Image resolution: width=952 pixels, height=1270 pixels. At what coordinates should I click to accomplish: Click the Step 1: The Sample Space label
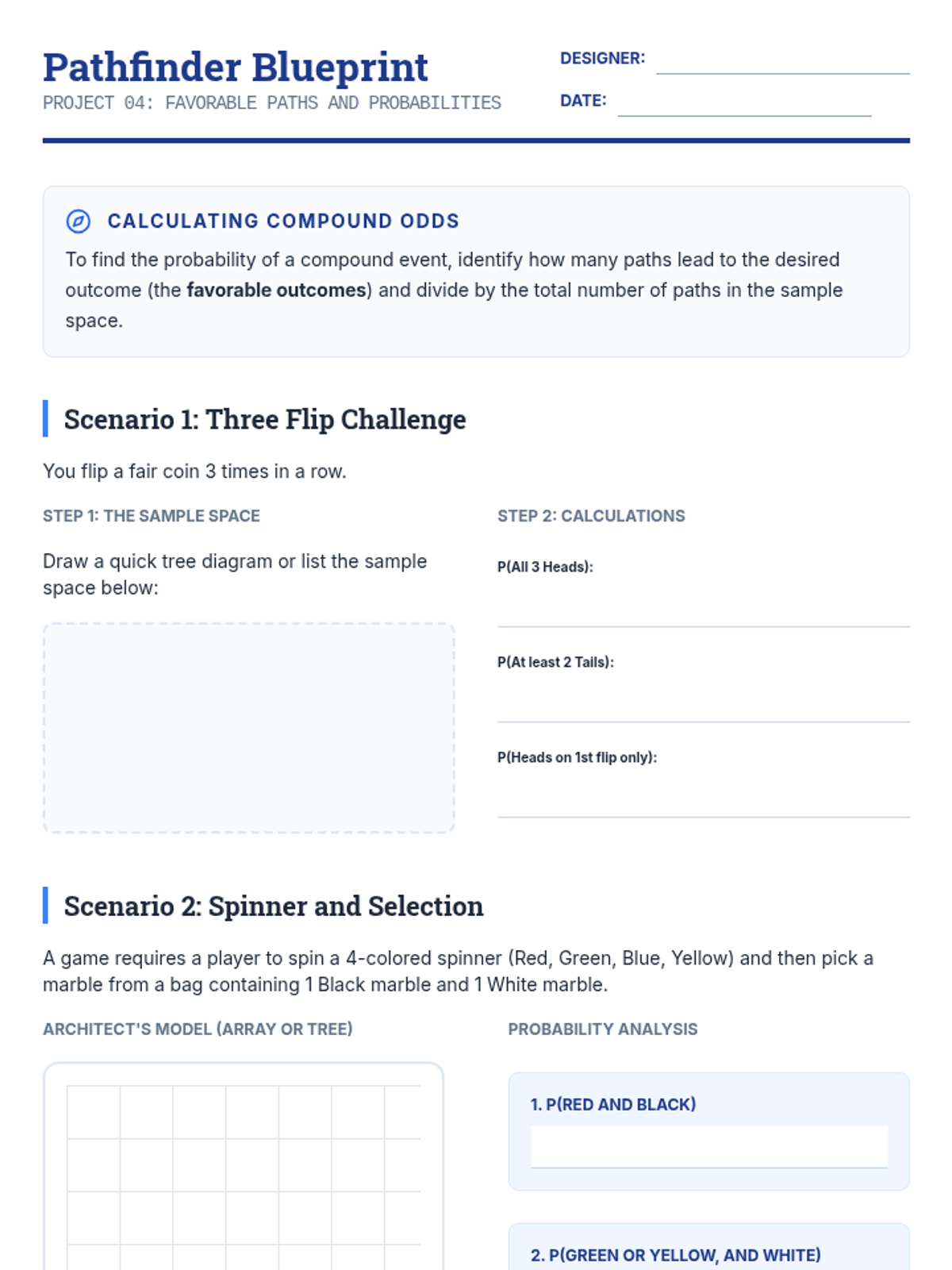click(152, 516)
